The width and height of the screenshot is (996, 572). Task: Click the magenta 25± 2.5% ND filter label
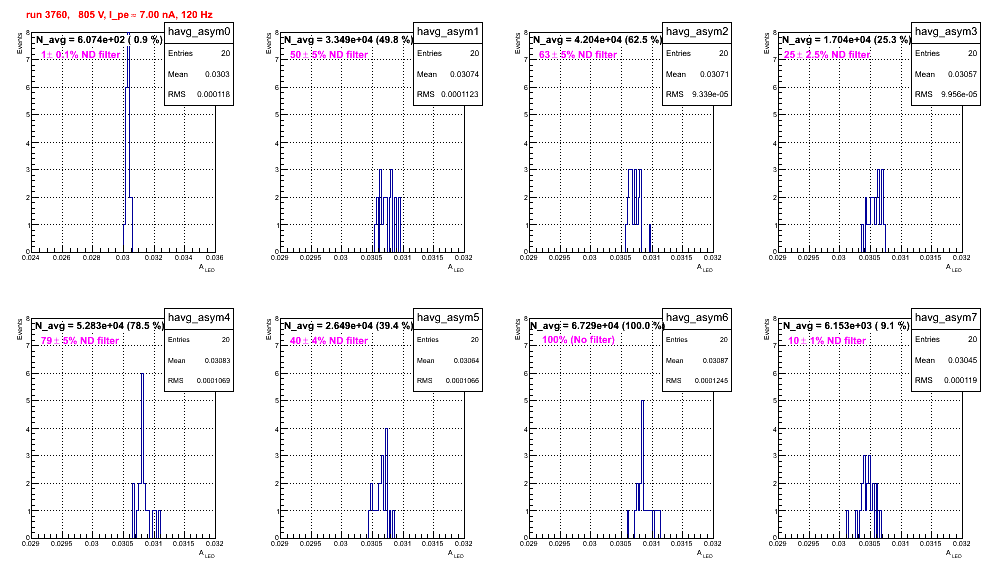(x=827, y=55)
